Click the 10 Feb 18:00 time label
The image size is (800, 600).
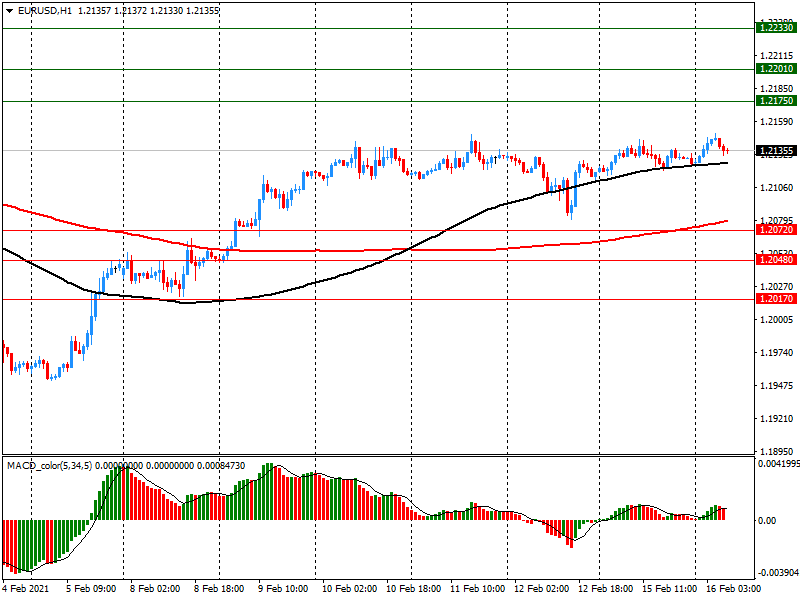coord(412,590)
